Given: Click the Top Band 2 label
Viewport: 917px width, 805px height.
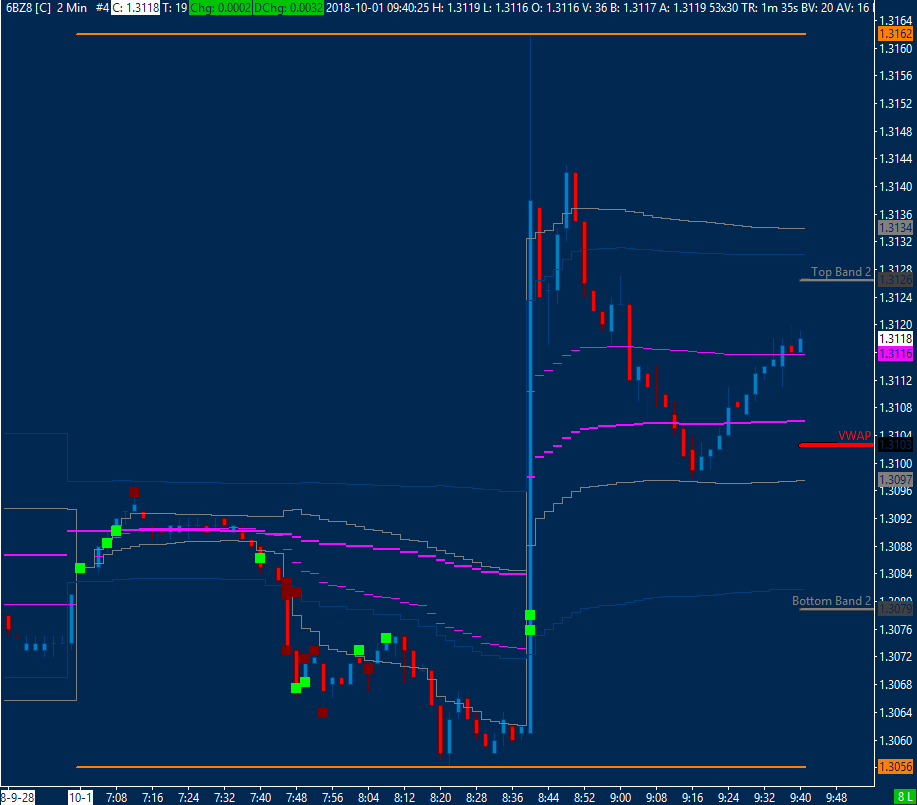Looking at the screenshot, I should click(x=841, y=271).
